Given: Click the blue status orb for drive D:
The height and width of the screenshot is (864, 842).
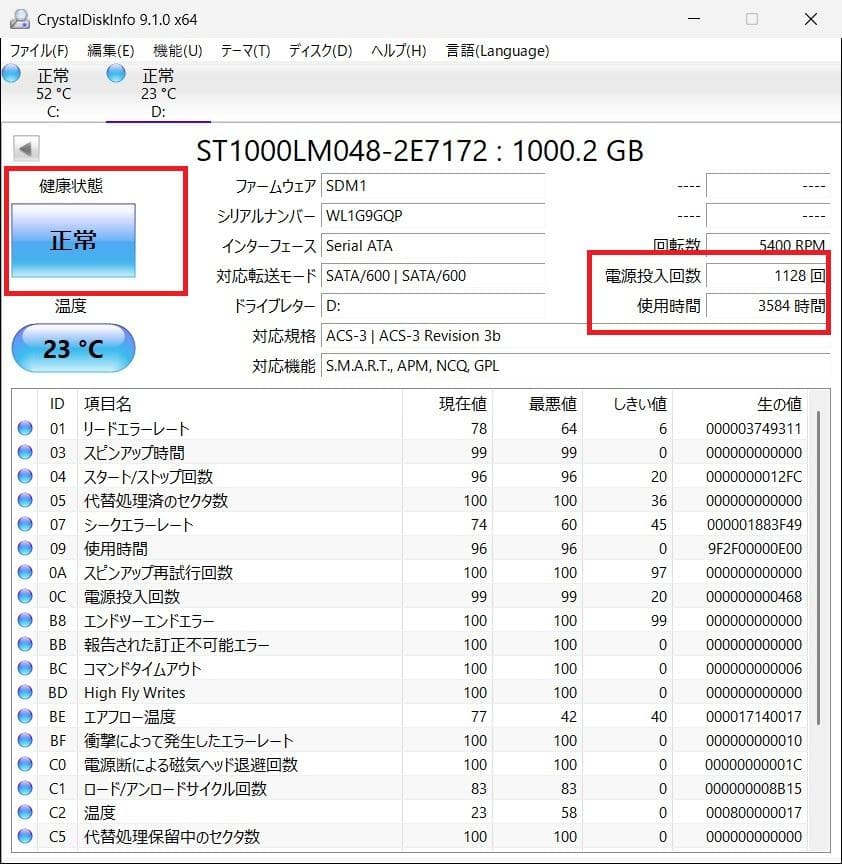Looking at the screenshot, I should click(x=116, y=73).
